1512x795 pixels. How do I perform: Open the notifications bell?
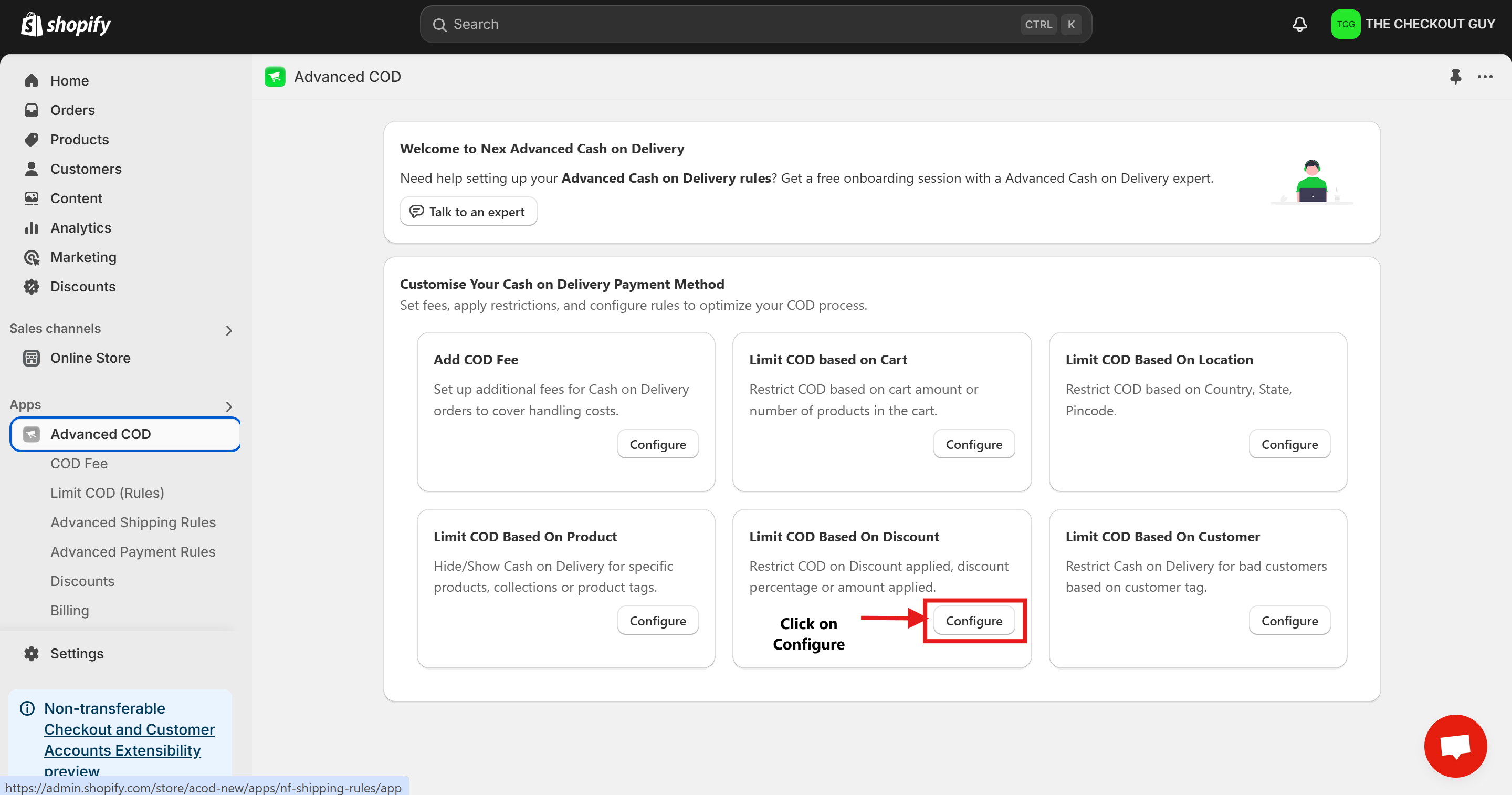1299,24
